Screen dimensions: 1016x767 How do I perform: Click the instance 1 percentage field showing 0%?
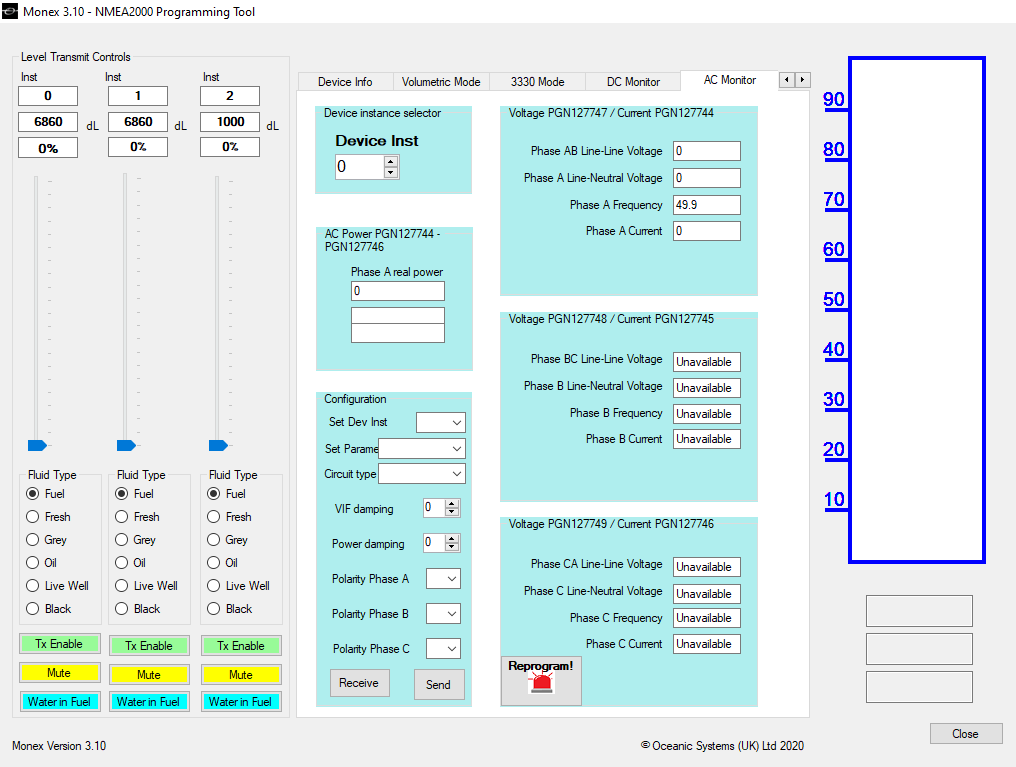(x=138, y=147)
